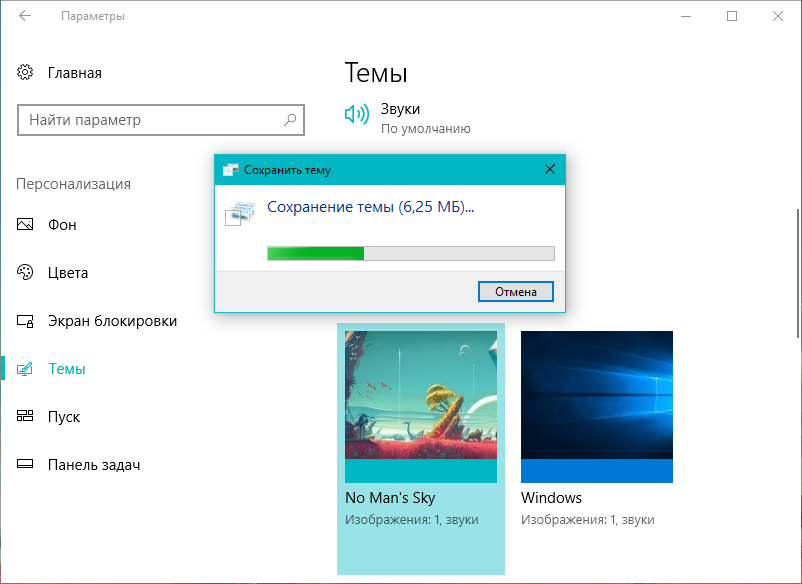
Task: Click the "Темы" page title
Action: (376, 72)
